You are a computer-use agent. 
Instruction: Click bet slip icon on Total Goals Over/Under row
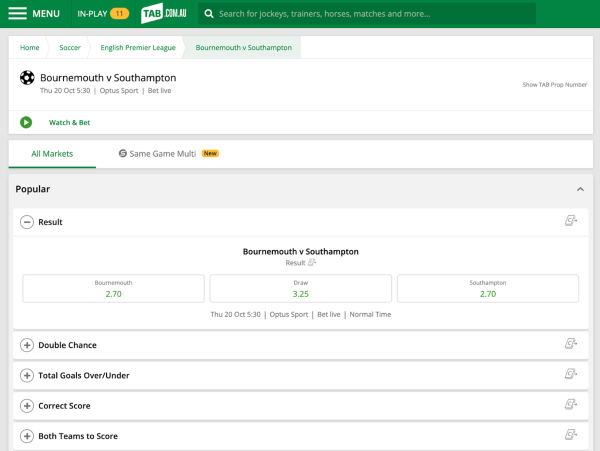pyautogui.click(x=571, y=374)
